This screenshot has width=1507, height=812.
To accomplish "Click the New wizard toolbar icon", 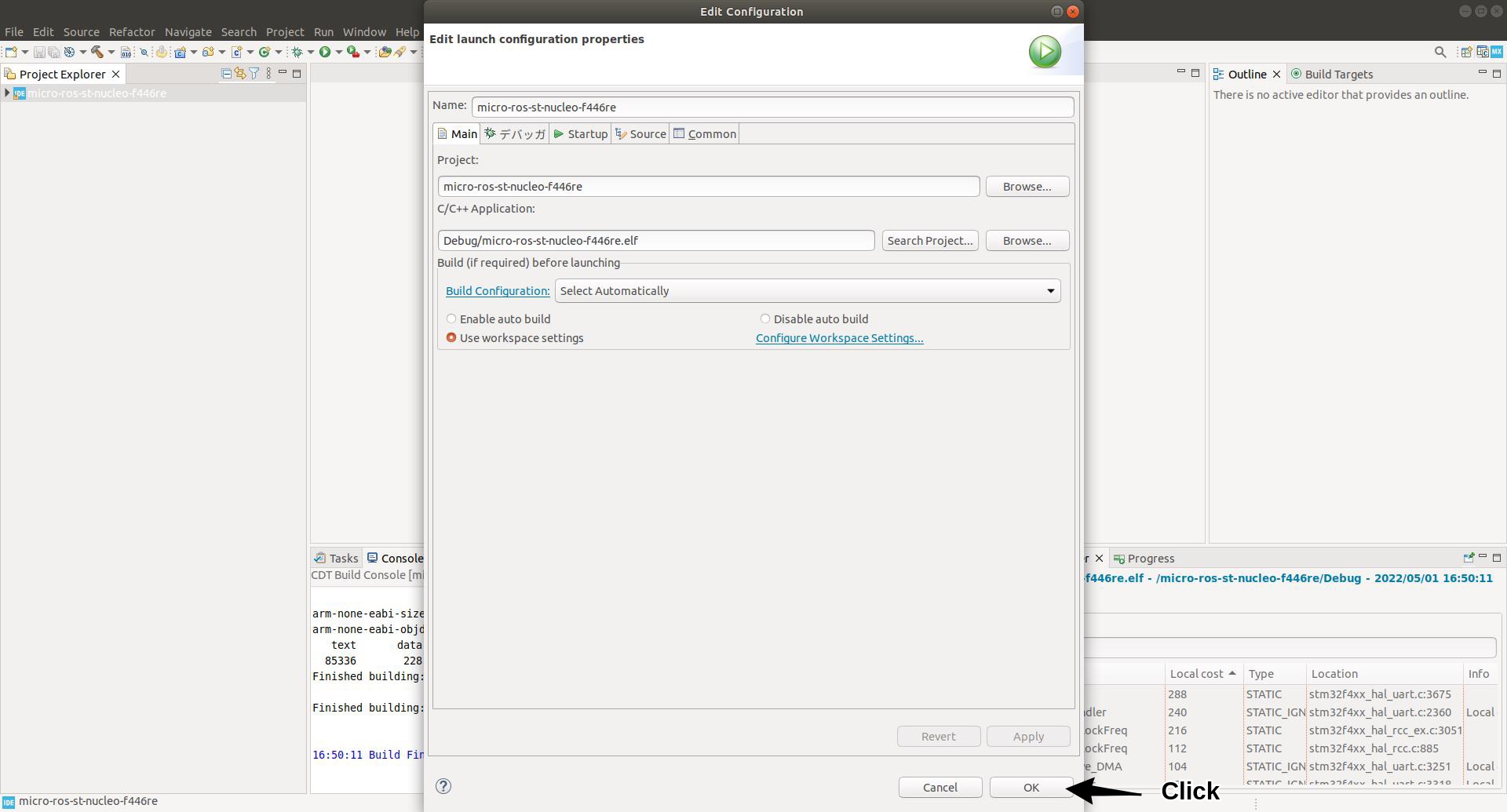I will point(11,53).
